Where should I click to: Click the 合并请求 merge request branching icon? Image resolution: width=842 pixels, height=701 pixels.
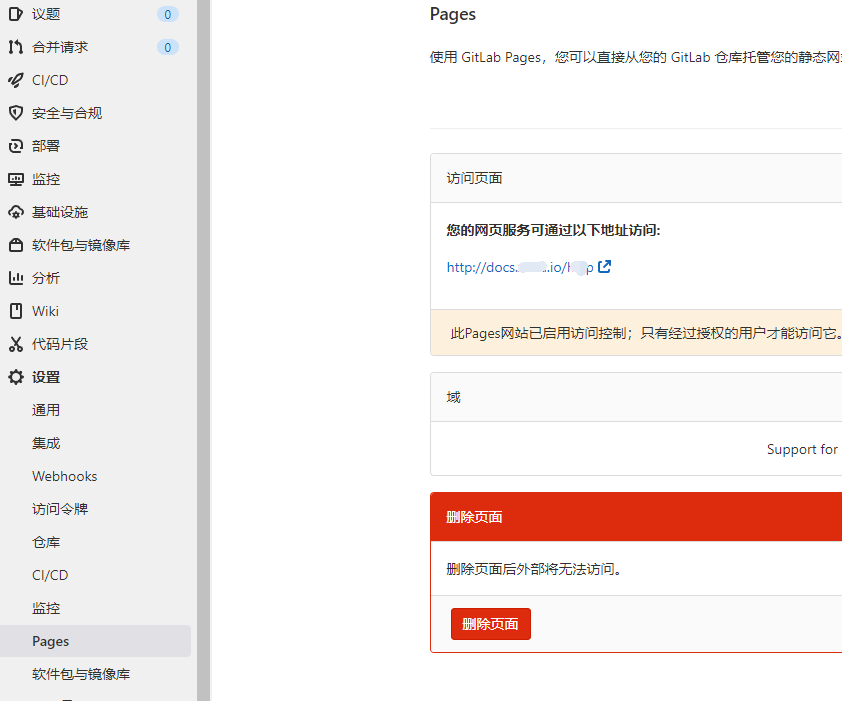coord(14,47)
